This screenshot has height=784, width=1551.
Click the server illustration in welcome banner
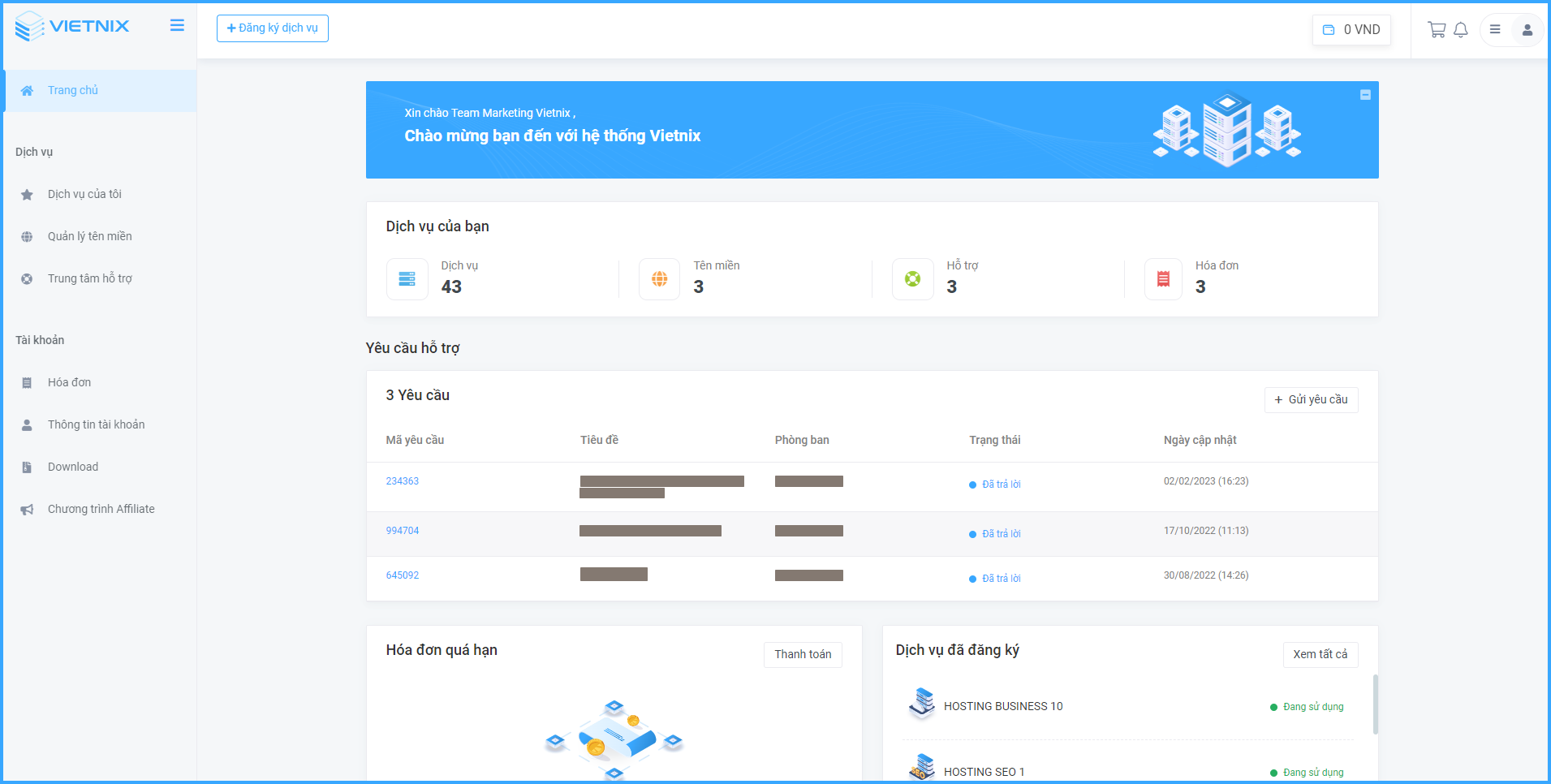pyautogui.click(x=1227, y=130)
